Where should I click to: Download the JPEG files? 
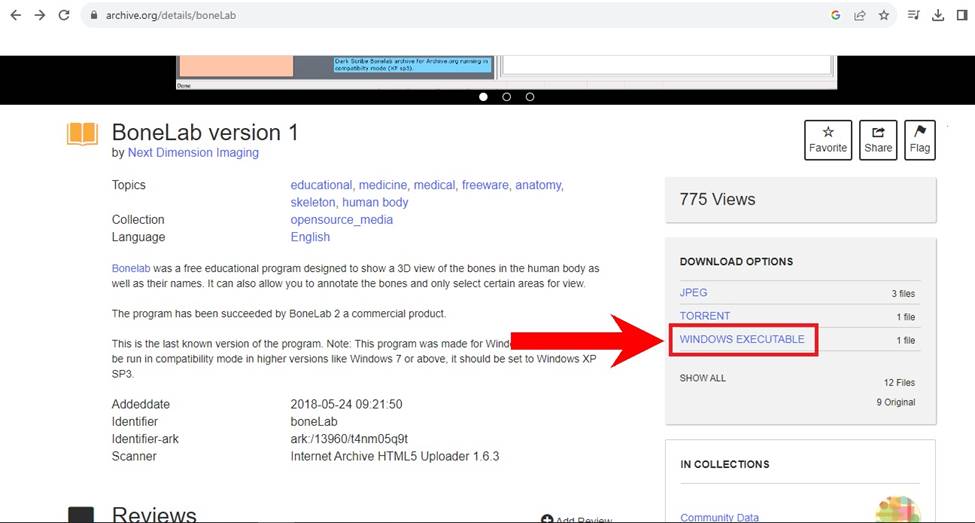tap(693, 292)
